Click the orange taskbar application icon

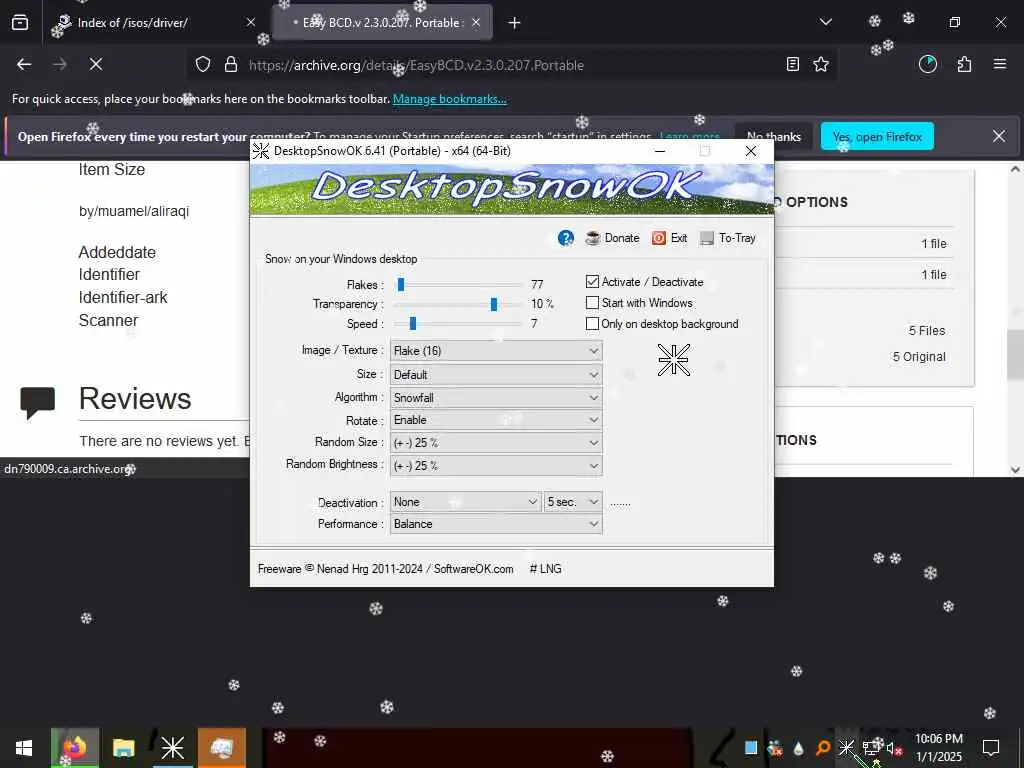pos(222,748)
